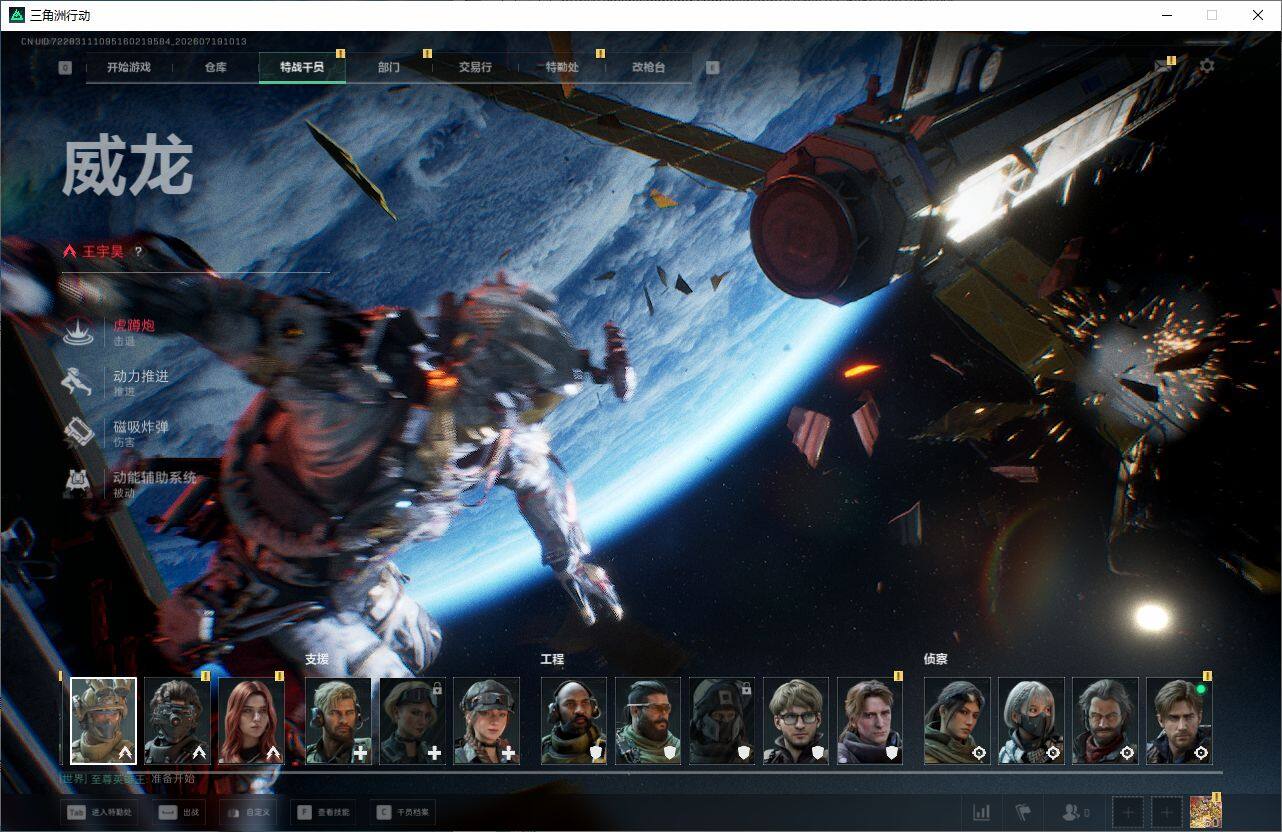Open the 交易行 tab

[x=475, y=67]
